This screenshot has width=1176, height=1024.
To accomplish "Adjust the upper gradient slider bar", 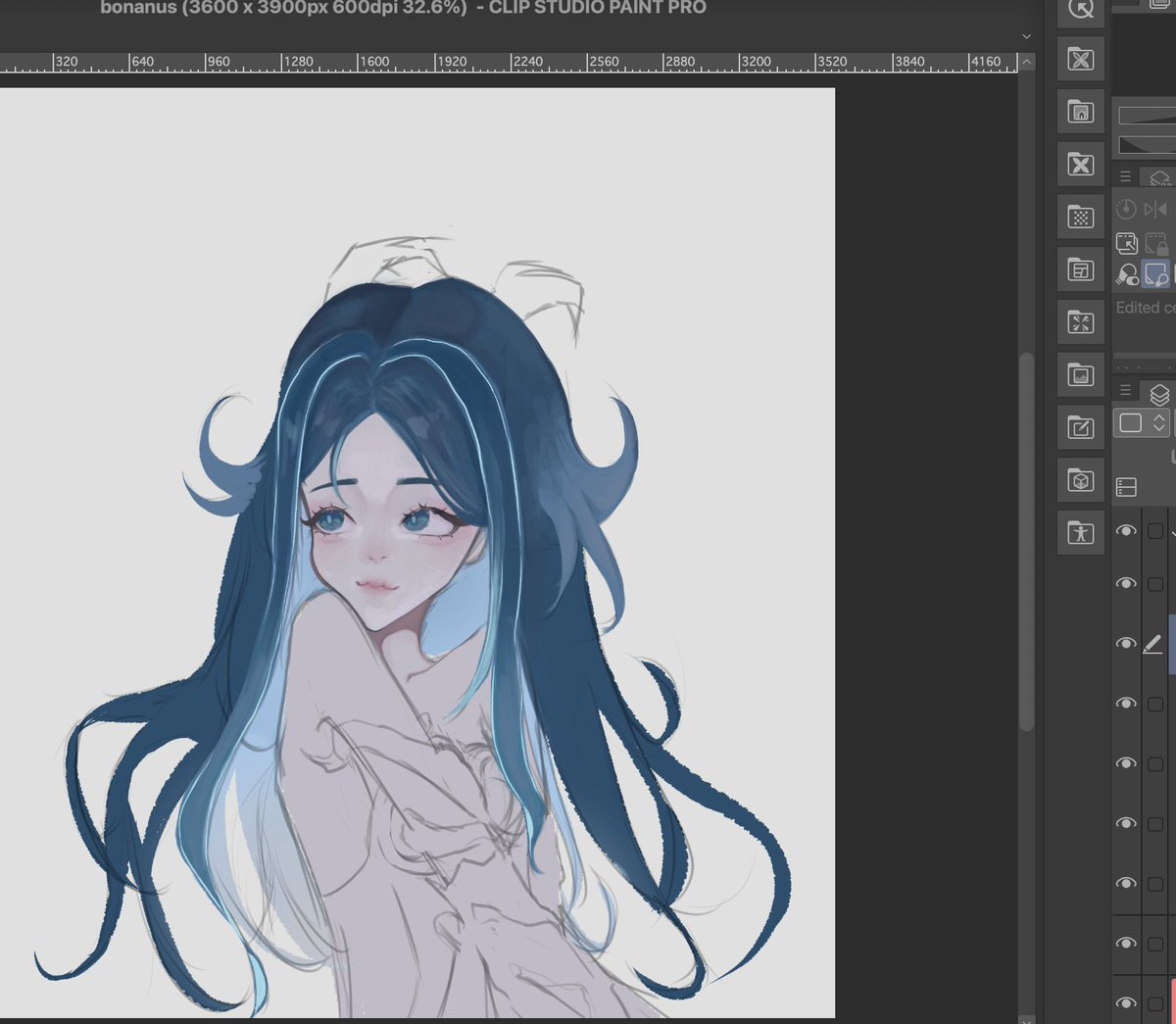I will click(x=1147, y=116).
